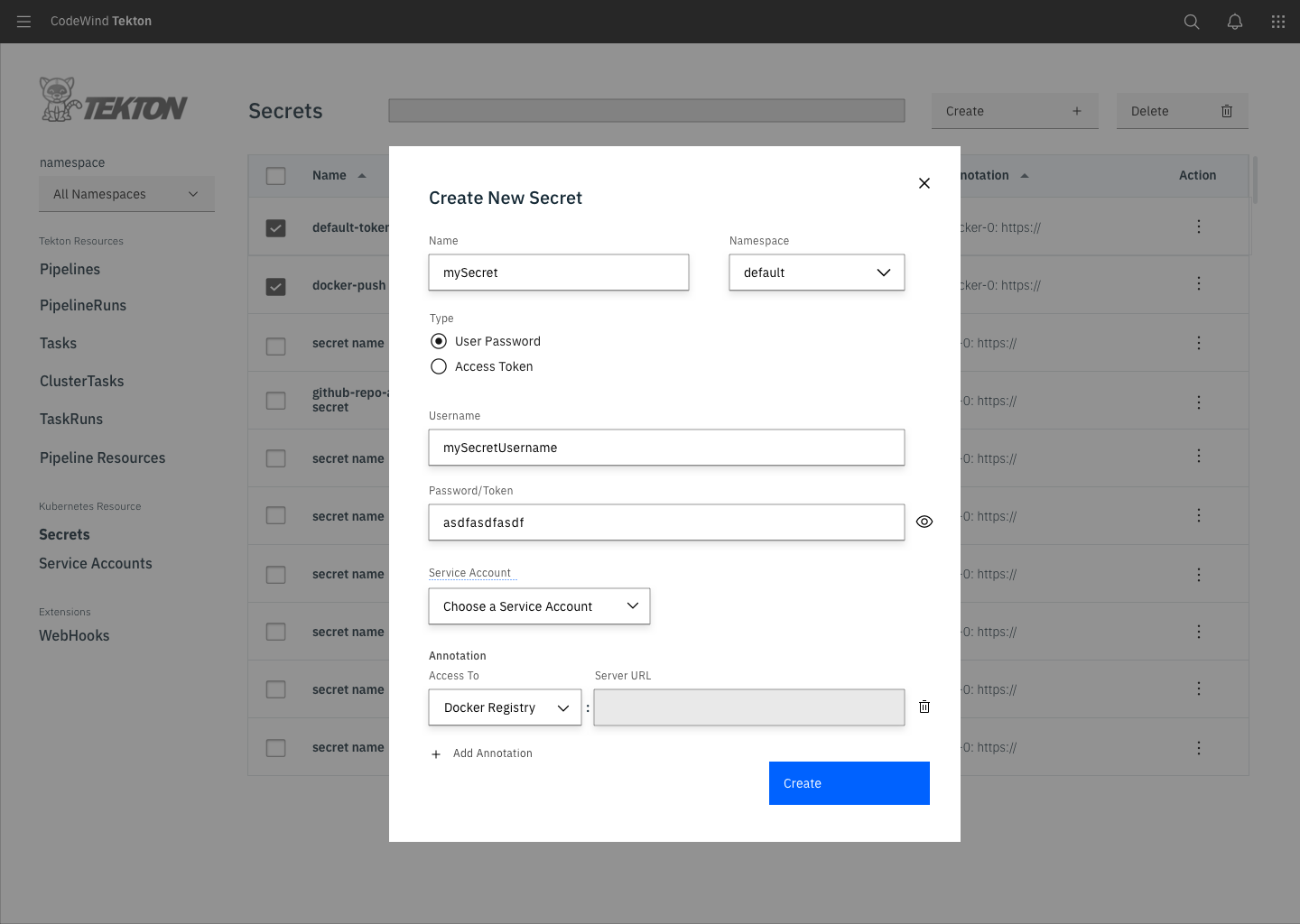Remove the Docker Registry annotation with trash icon
Image resolution: width=1300 pixels, height=924 pixels.
924,707
